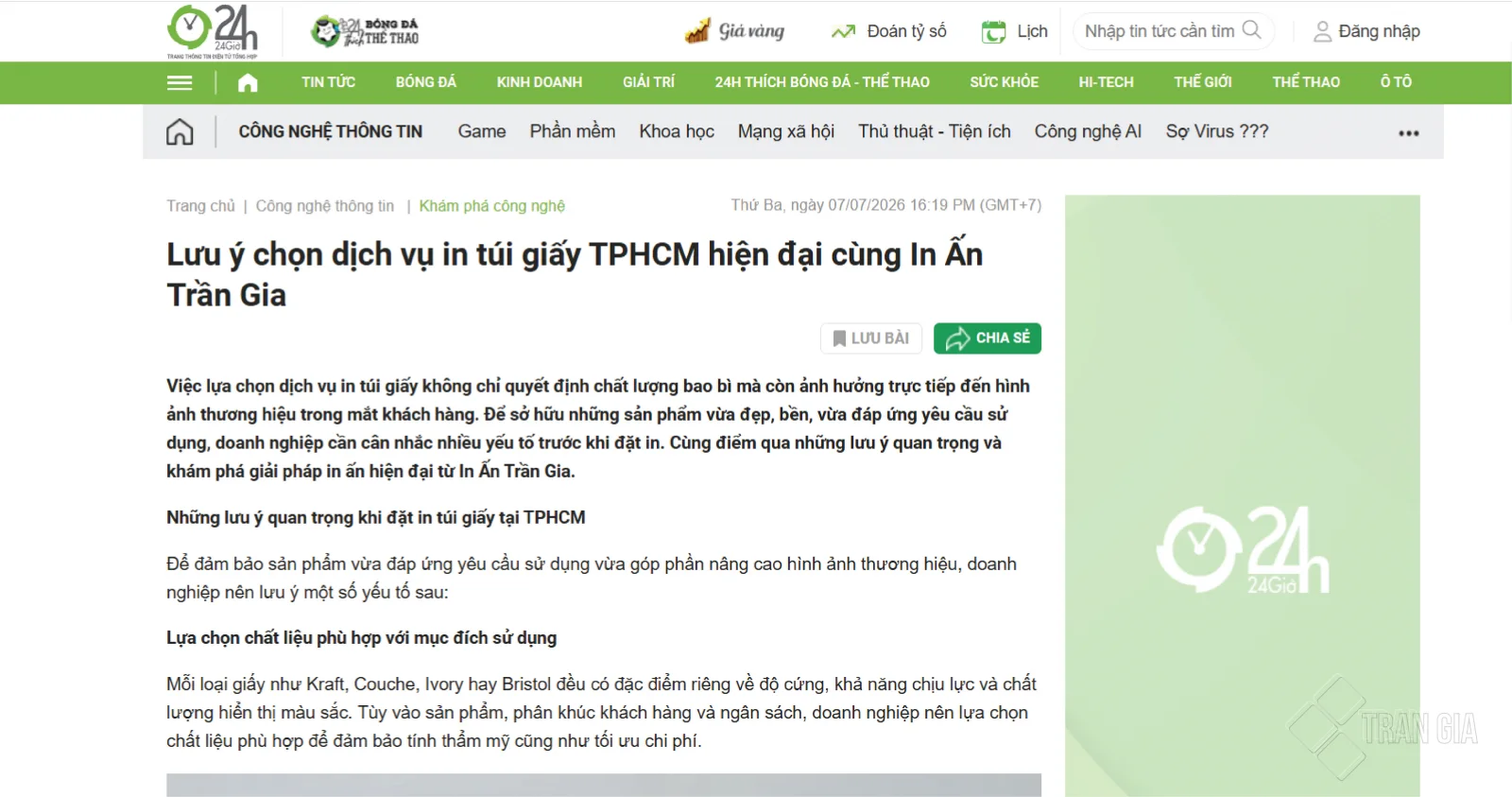Click the user profile icon
The image size is (1512, 797).
click(x=1323, y=32)
